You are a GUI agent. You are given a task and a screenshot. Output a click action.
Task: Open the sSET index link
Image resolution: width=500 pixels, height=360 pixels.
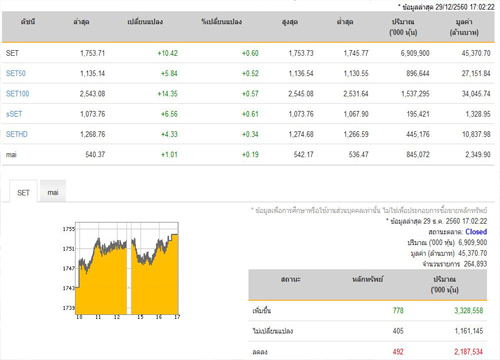click(14, 114)
